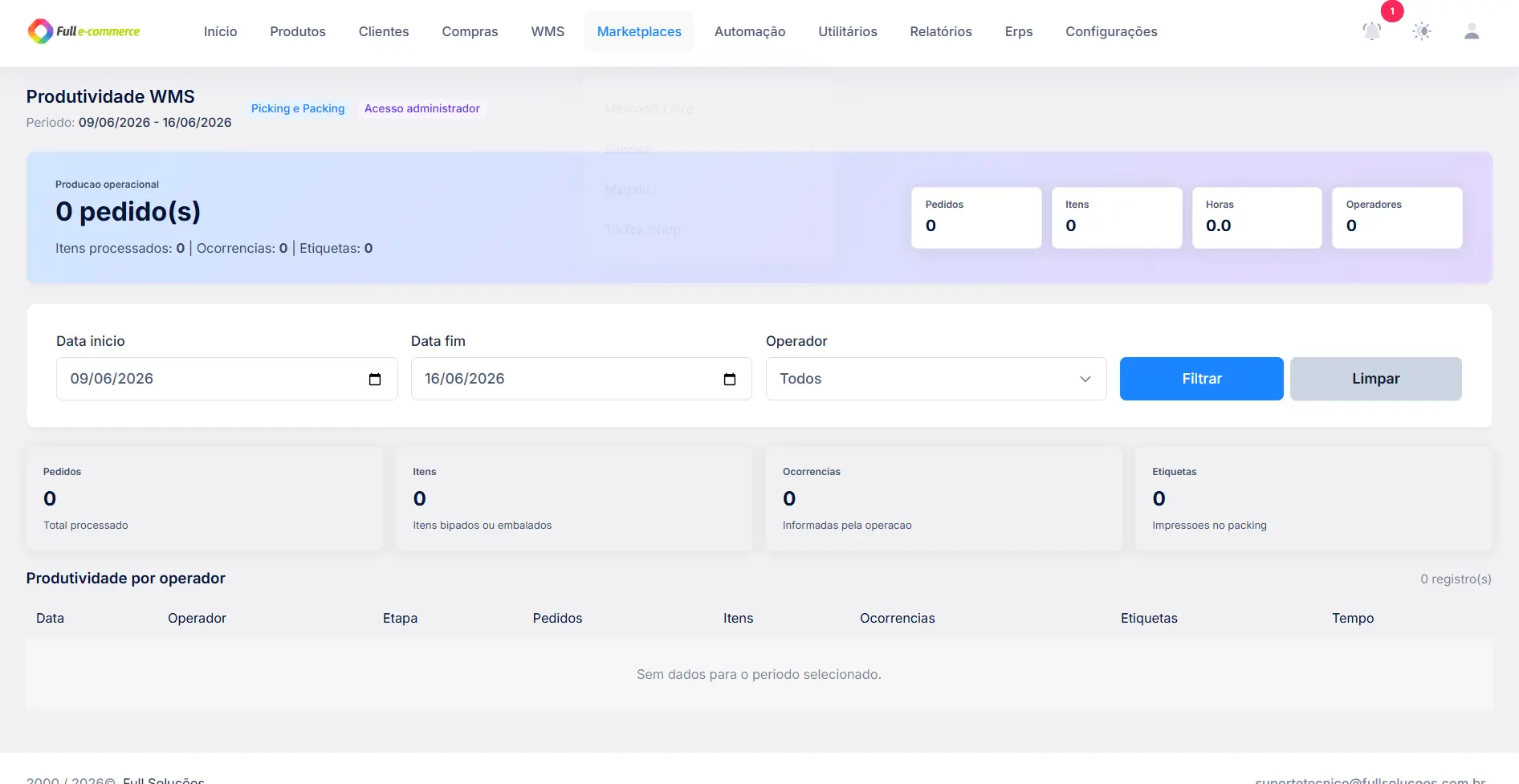This screenshot has height=784, width=1519.
Task: Open the user profile icon
Action: point(1472,31)
